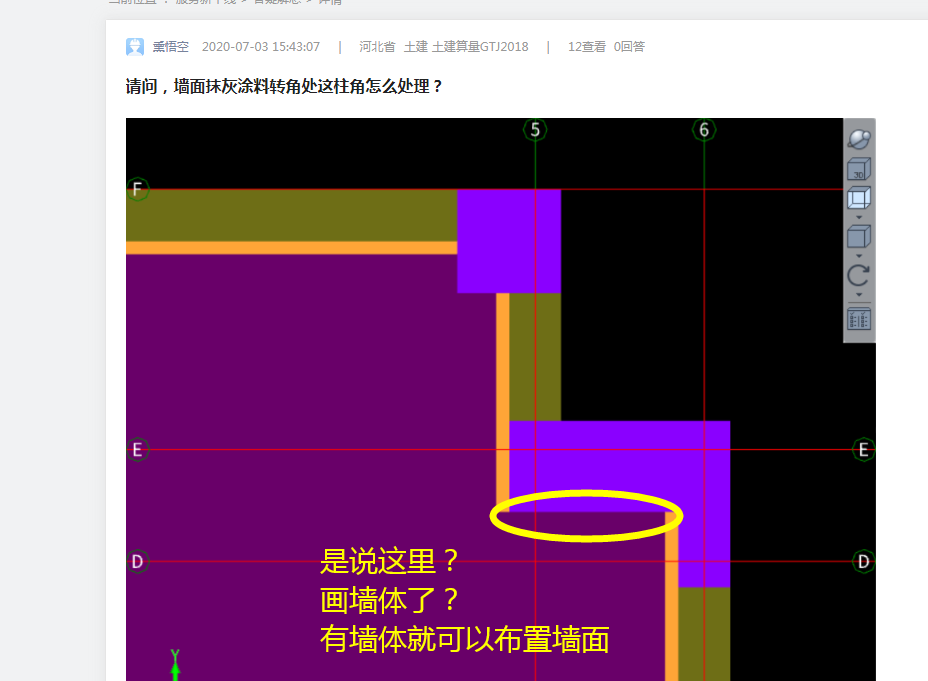Click the 河北省 region label
The image size is (928, 681).
(377, 47)
